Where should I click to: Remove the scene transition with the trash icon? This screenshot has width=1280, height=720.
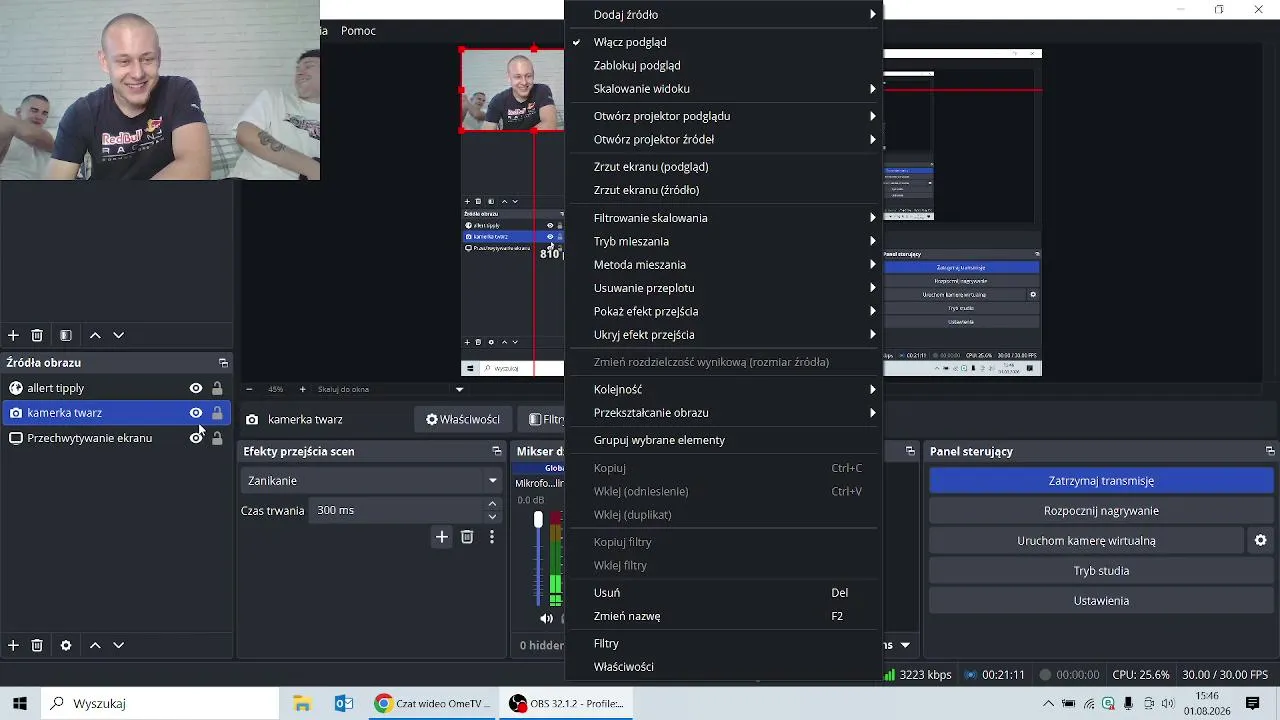(x=467, y=537)
